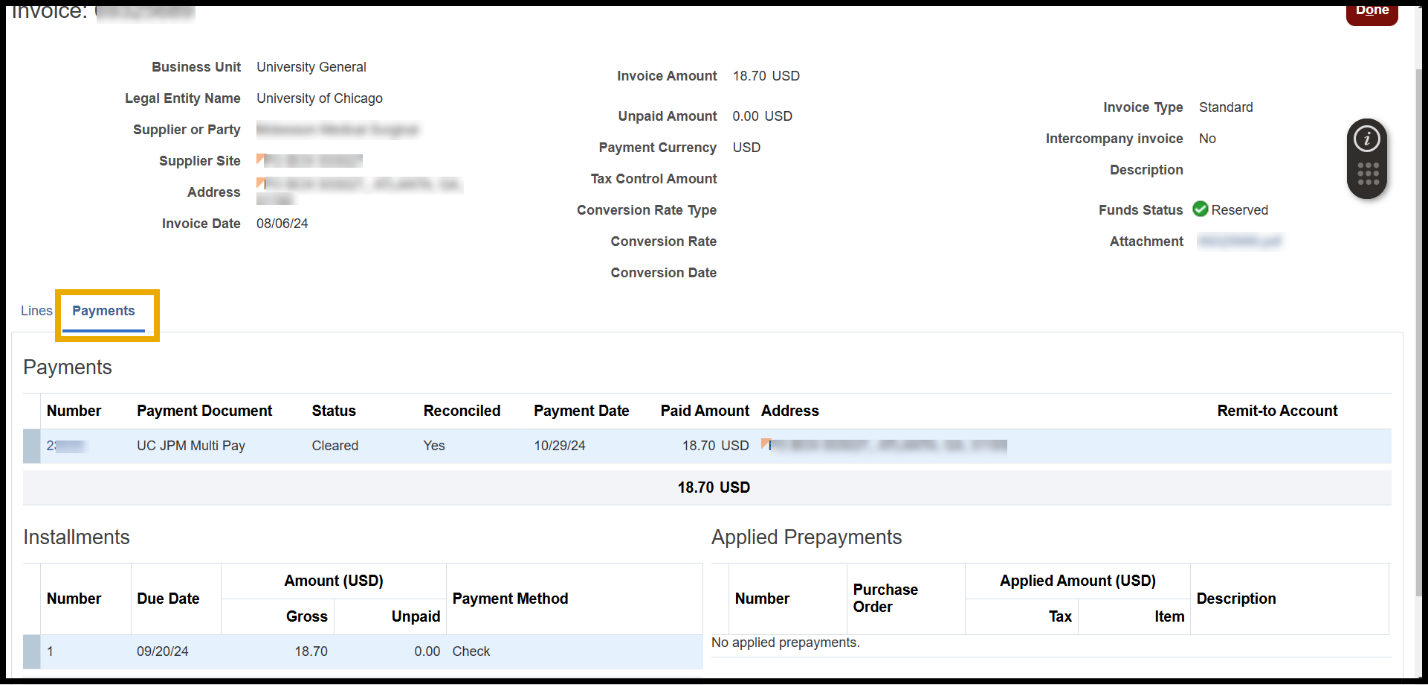Click the floating info (i) icon

(x=1367, y=139)
